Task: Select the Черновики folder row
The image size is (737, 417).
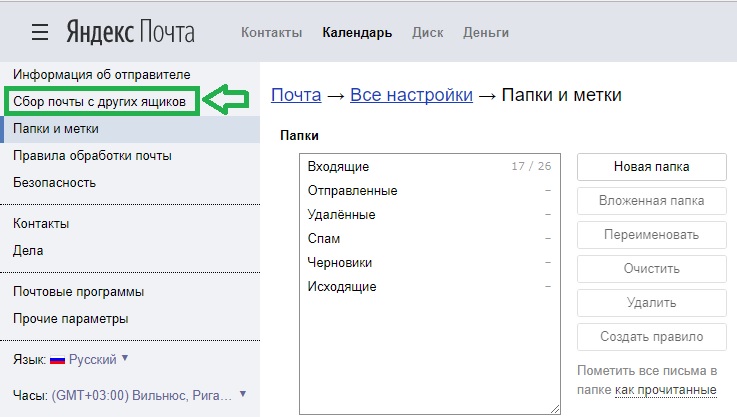Action: (x=430, y=262)
